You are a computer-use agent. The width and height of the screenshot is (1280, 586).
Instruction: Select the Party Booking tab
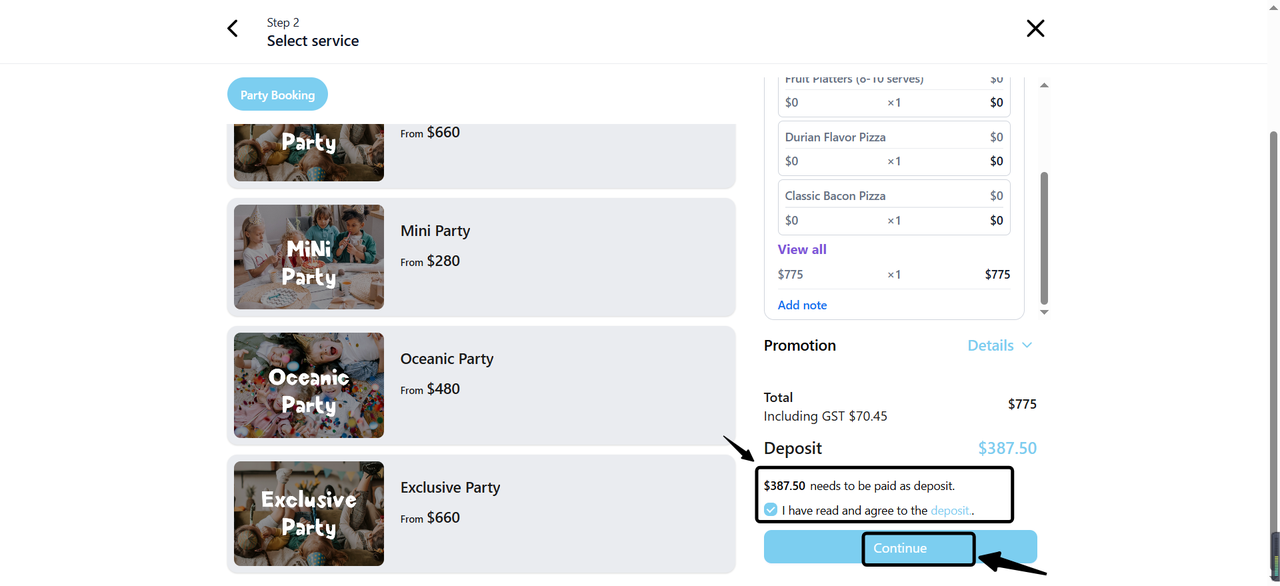[x=277, y=95]
